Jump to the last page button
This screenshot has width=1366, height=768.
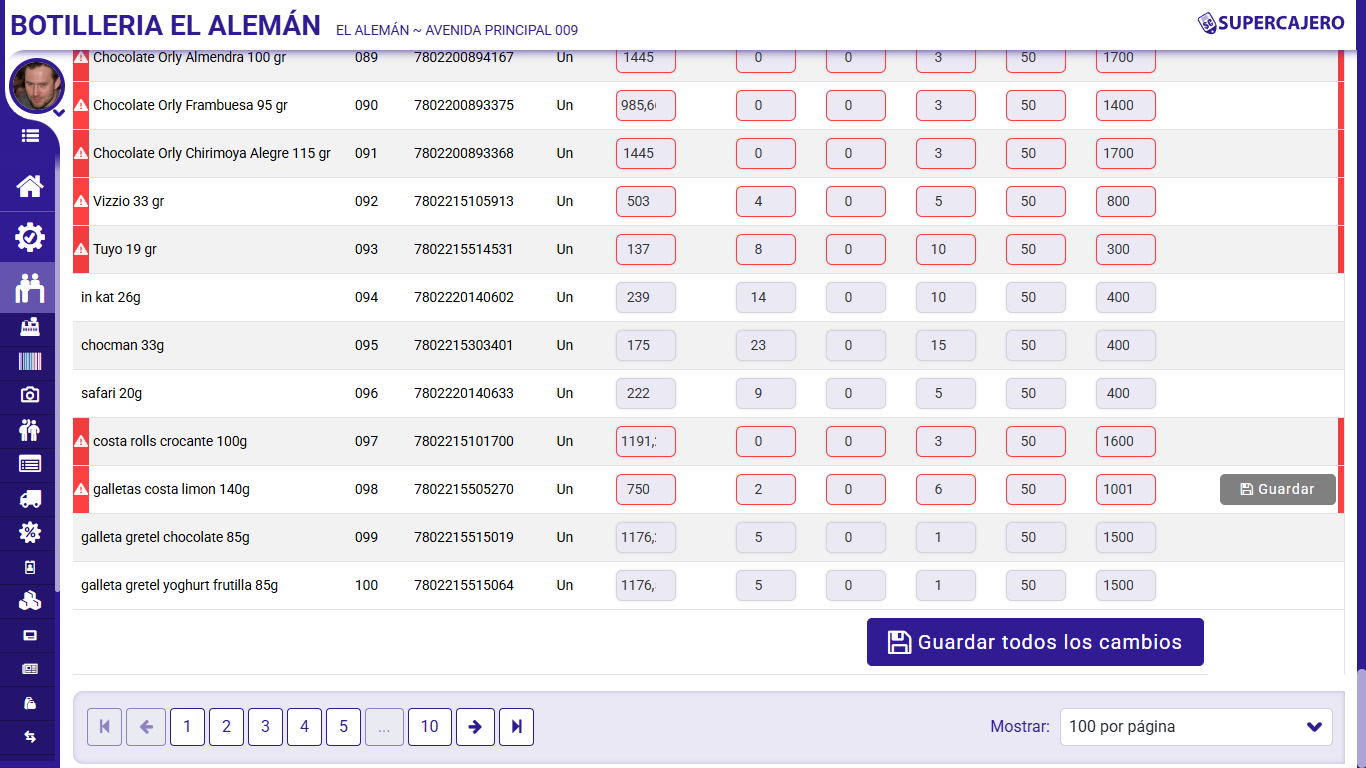coord(516,727)
